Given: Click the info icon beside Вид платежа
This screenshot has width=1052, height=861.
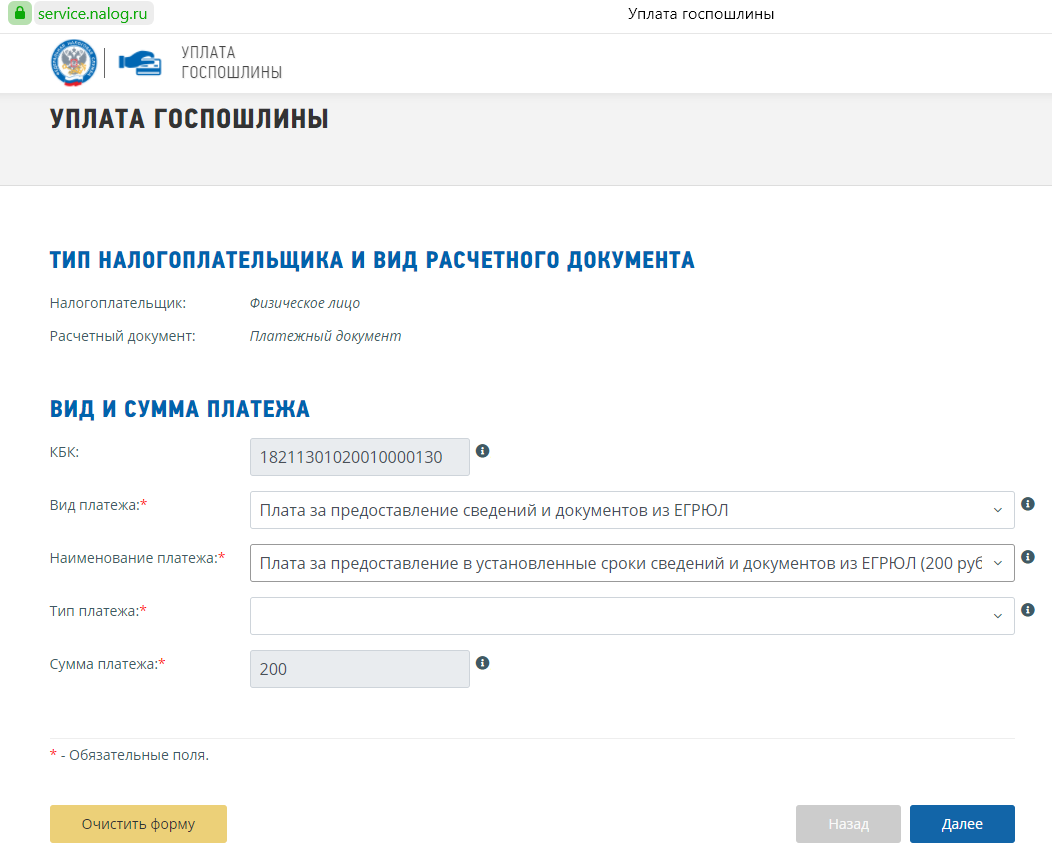Looking at the screenshot, I should (1028, 504).
